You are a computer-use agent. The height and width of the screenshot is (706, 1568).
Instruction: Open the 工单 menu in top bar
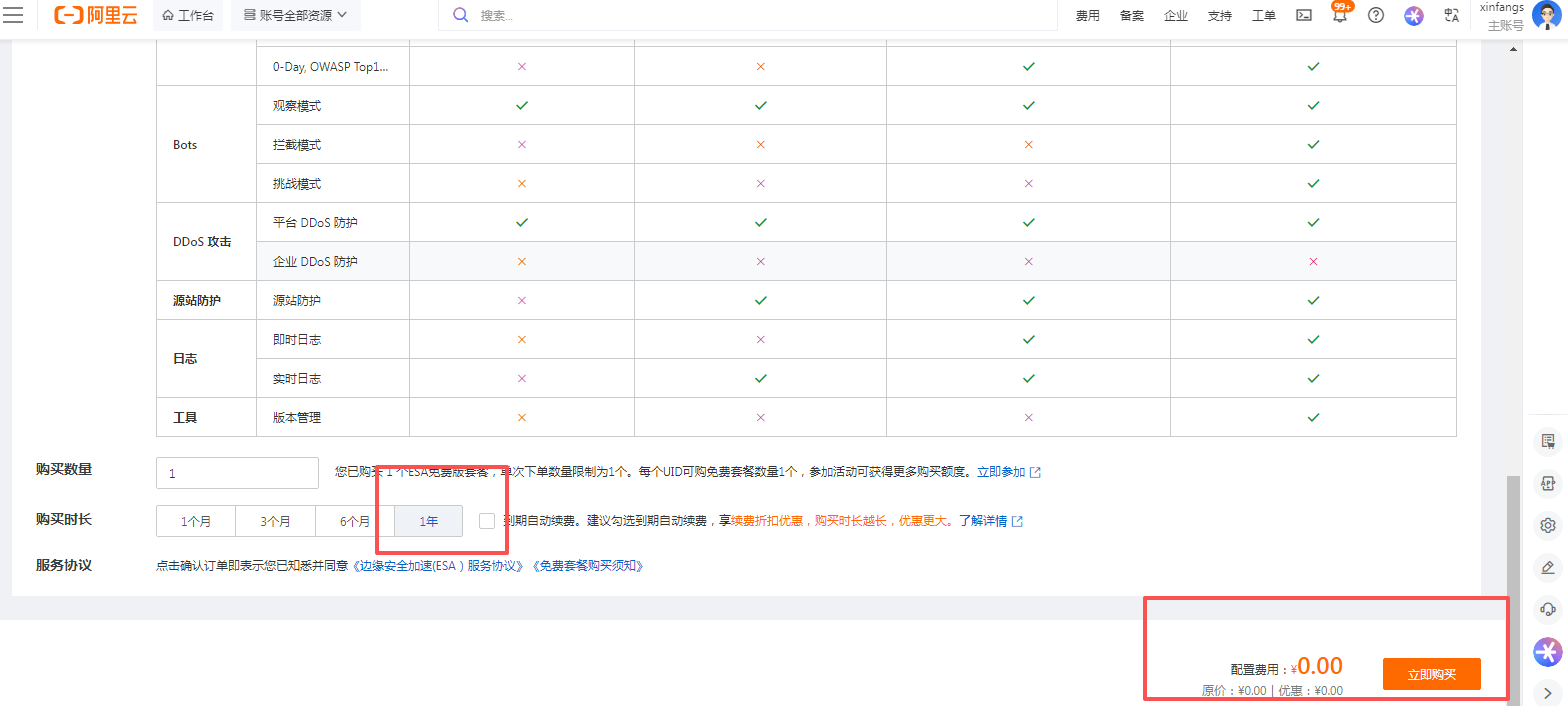click(1264, 16)
